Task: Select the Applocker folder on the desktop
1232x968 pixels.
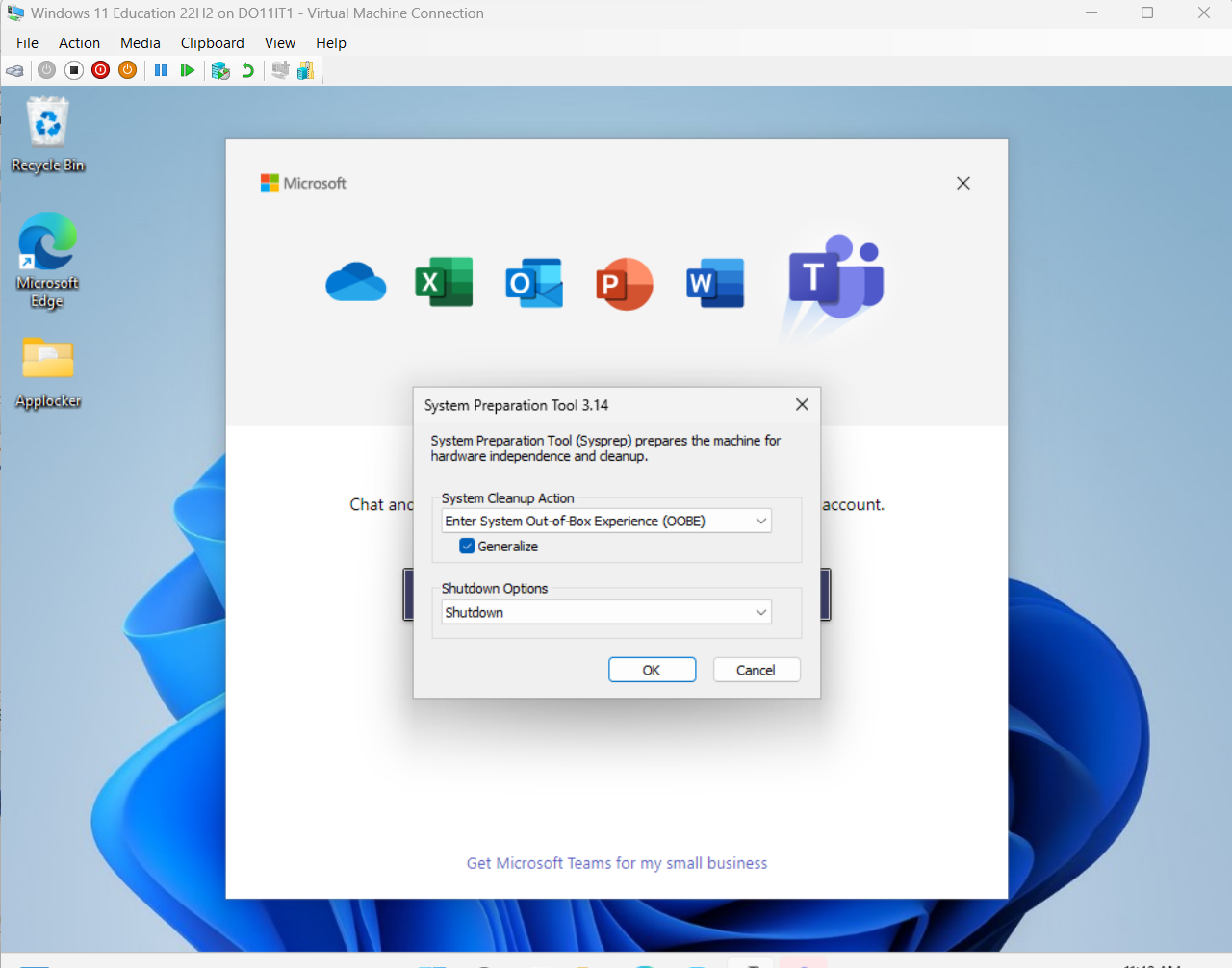Action: pos(48,373)
